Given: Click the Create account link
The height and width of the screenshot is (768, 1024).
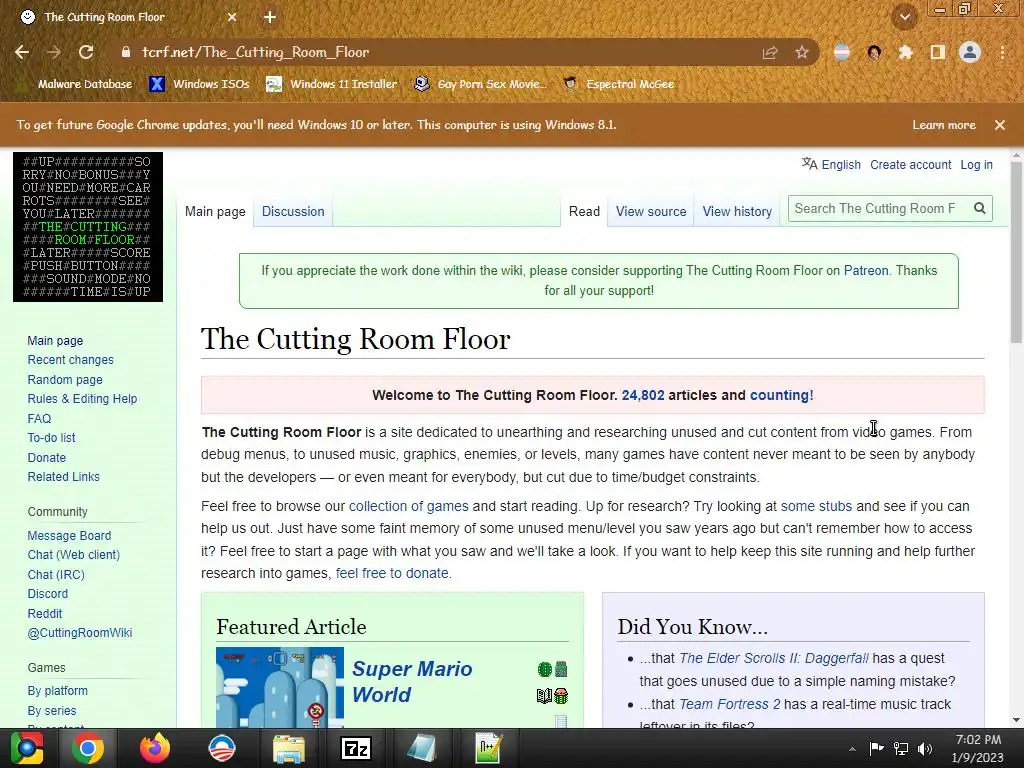Looking at the screenshot, I should [910, 165].
